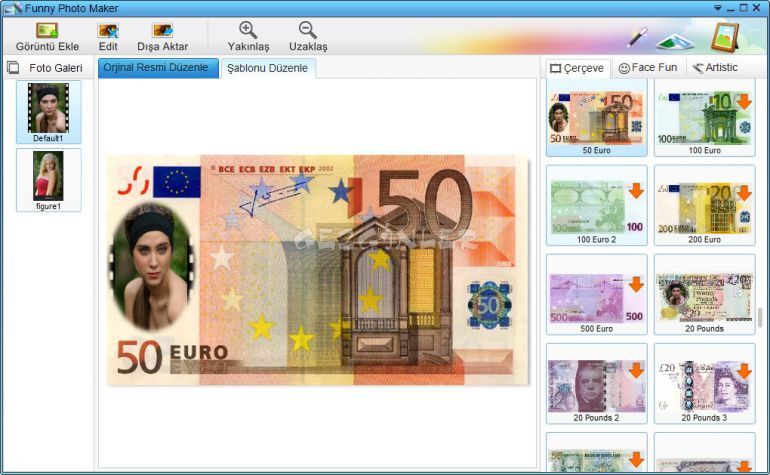Click download arrow on 500 Euro template

pos(636,284)
